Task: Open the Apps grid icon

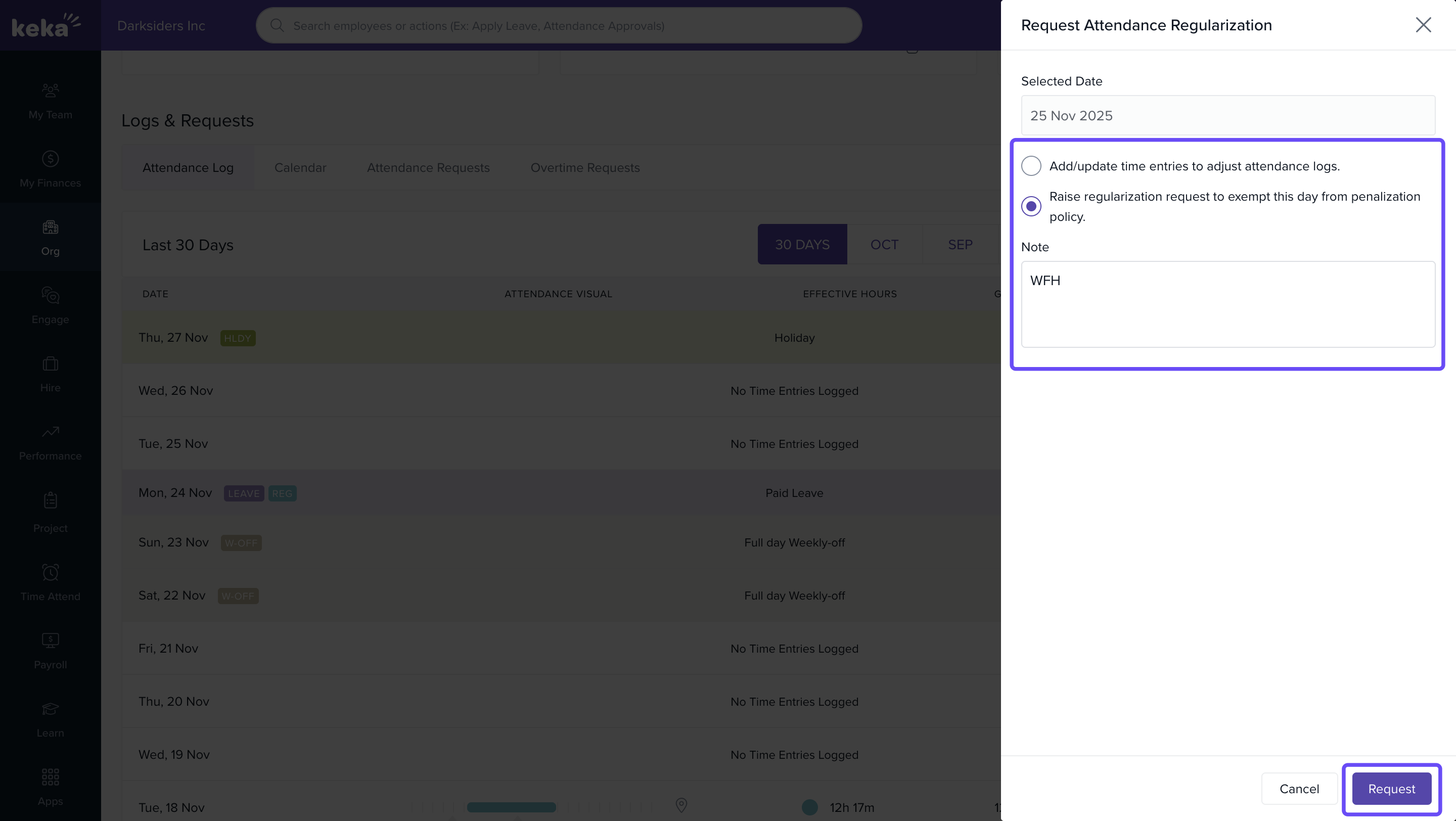Action: 51,777
